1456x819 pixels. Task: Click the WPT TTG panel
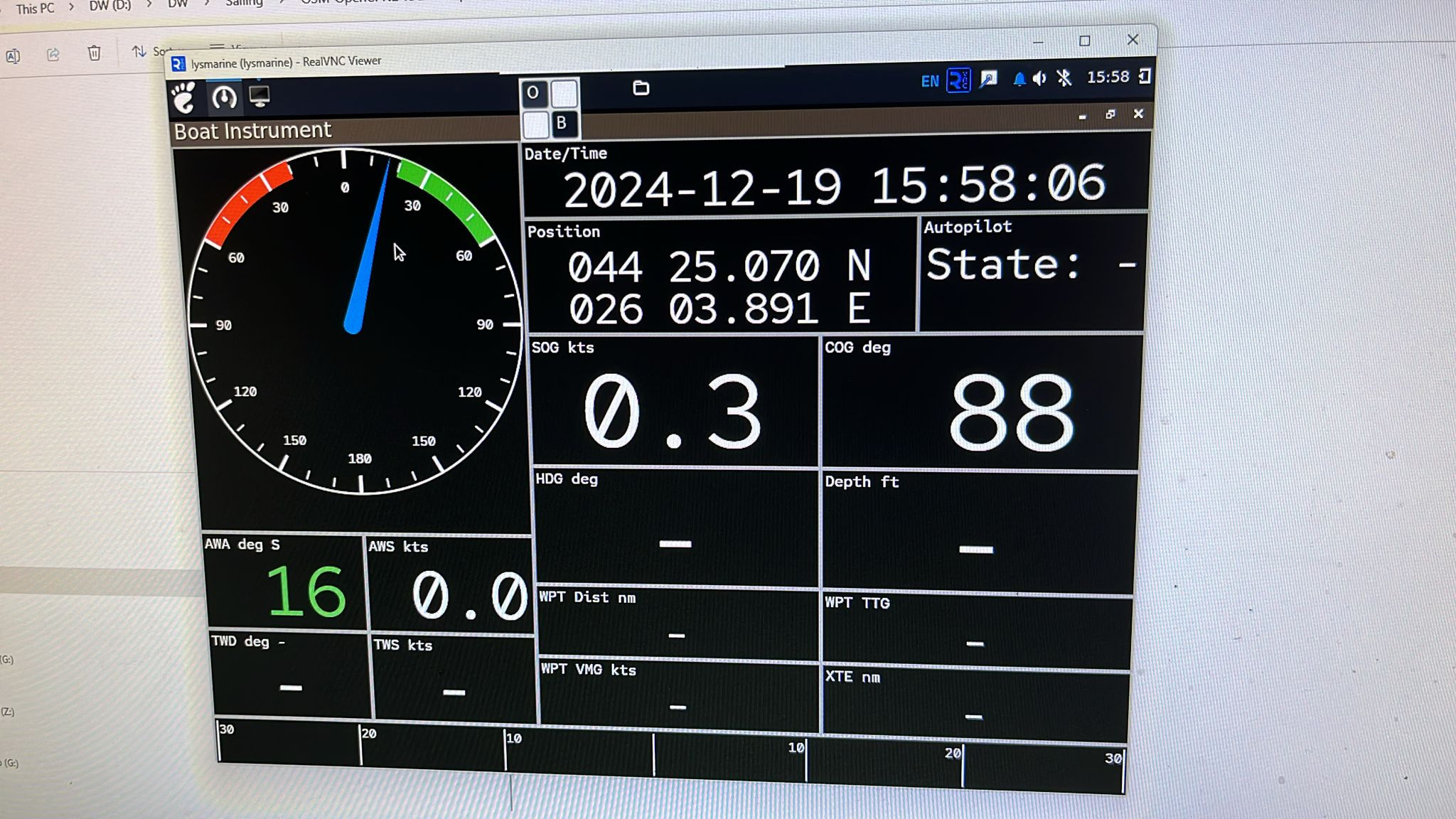point(977,631)
